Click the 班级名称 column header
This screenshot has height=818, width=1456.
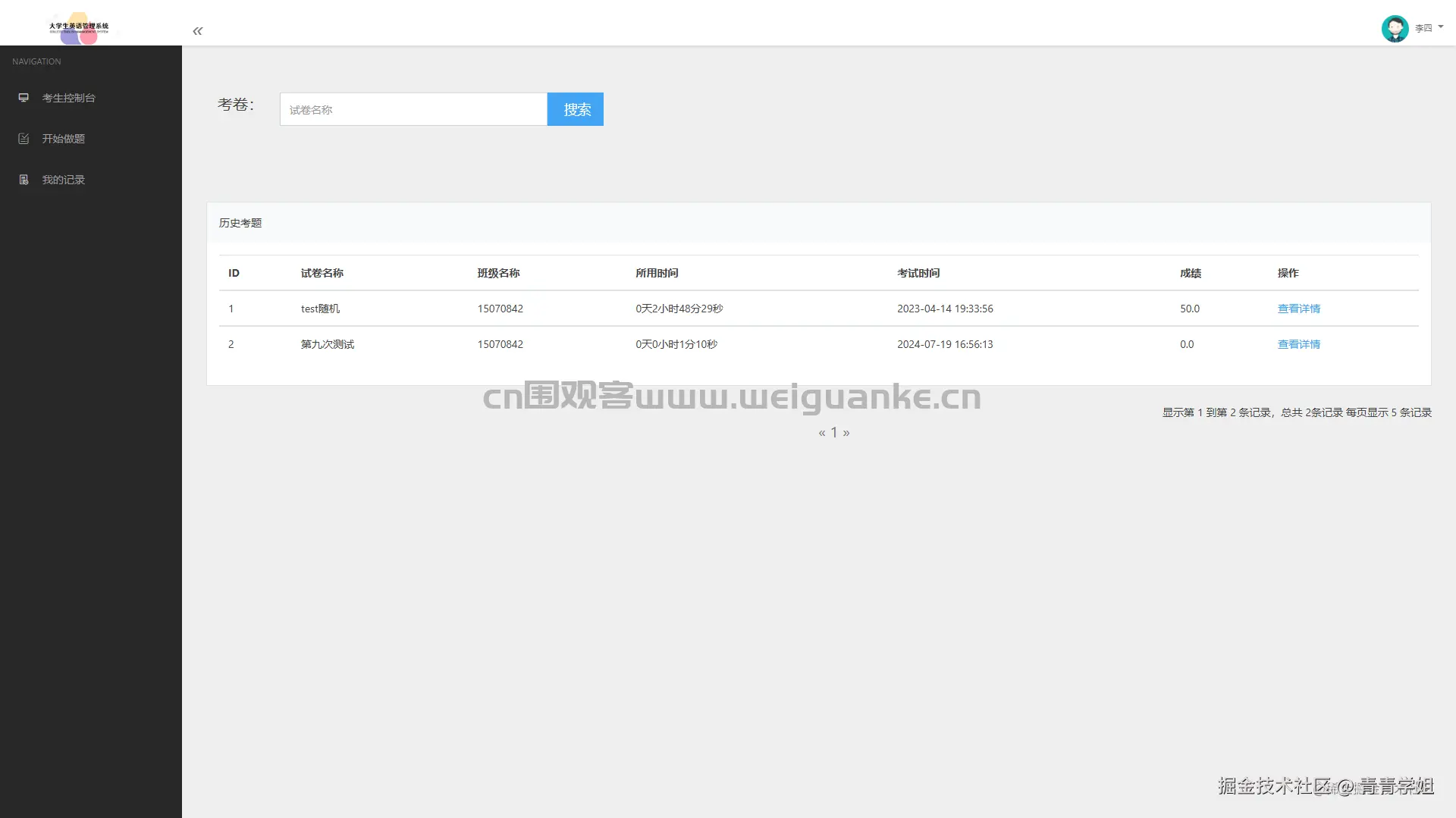[x=498, y=273]
